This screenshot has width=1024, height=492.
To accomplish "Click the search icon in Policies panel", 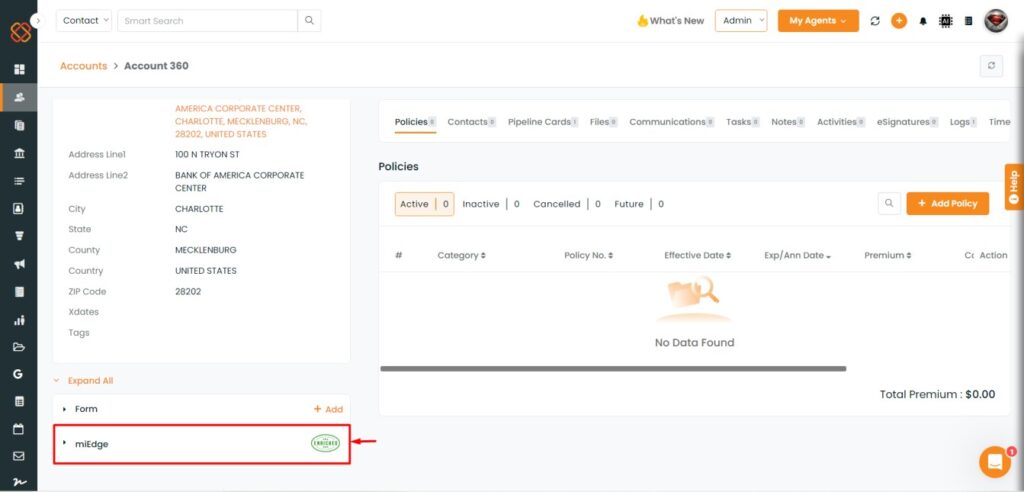I will 889,203.
